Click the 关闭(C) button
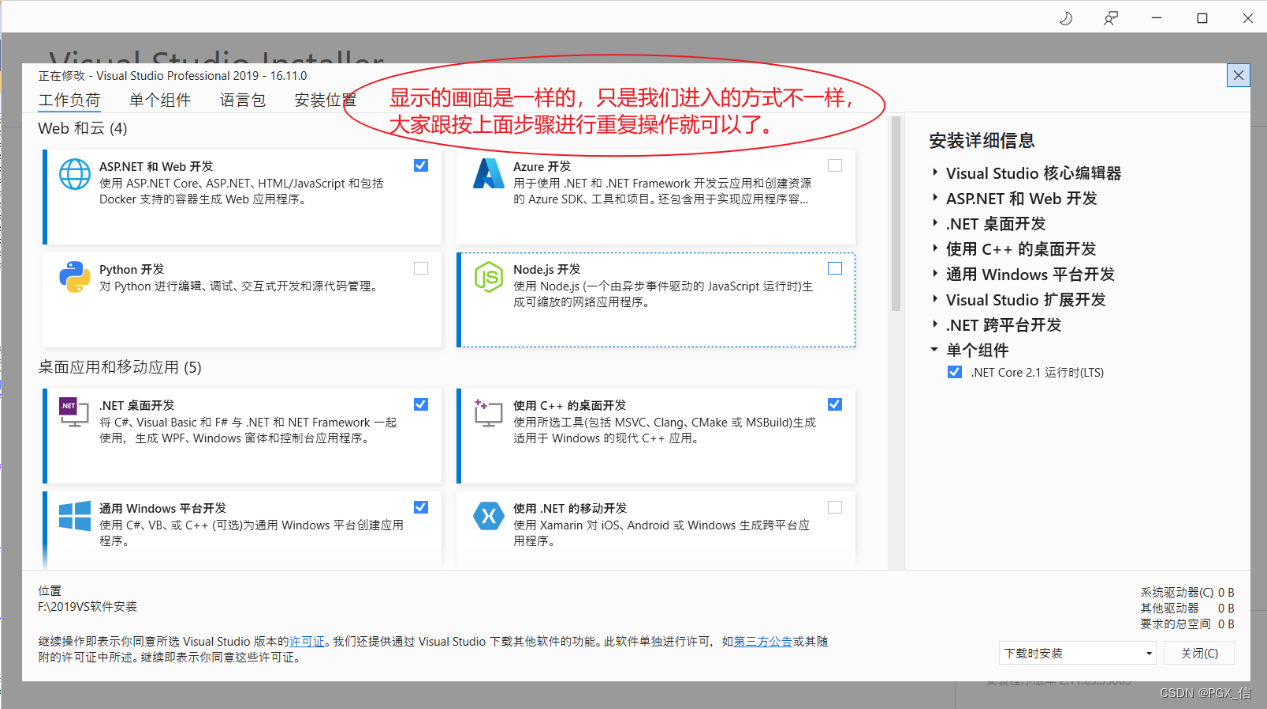Image resolution: width=1267 pixels, height=709 pixels. [1199, 653]
